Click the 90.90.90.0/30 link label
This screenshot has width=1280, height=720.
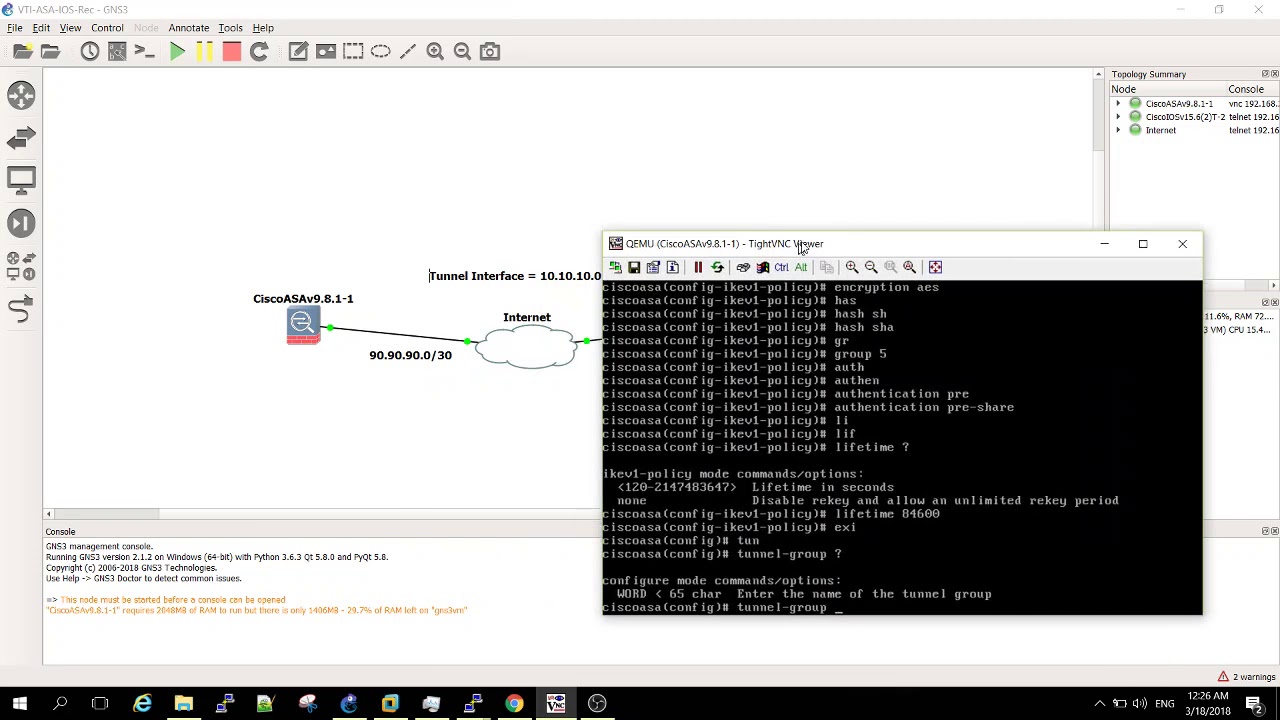click(410, 355)
